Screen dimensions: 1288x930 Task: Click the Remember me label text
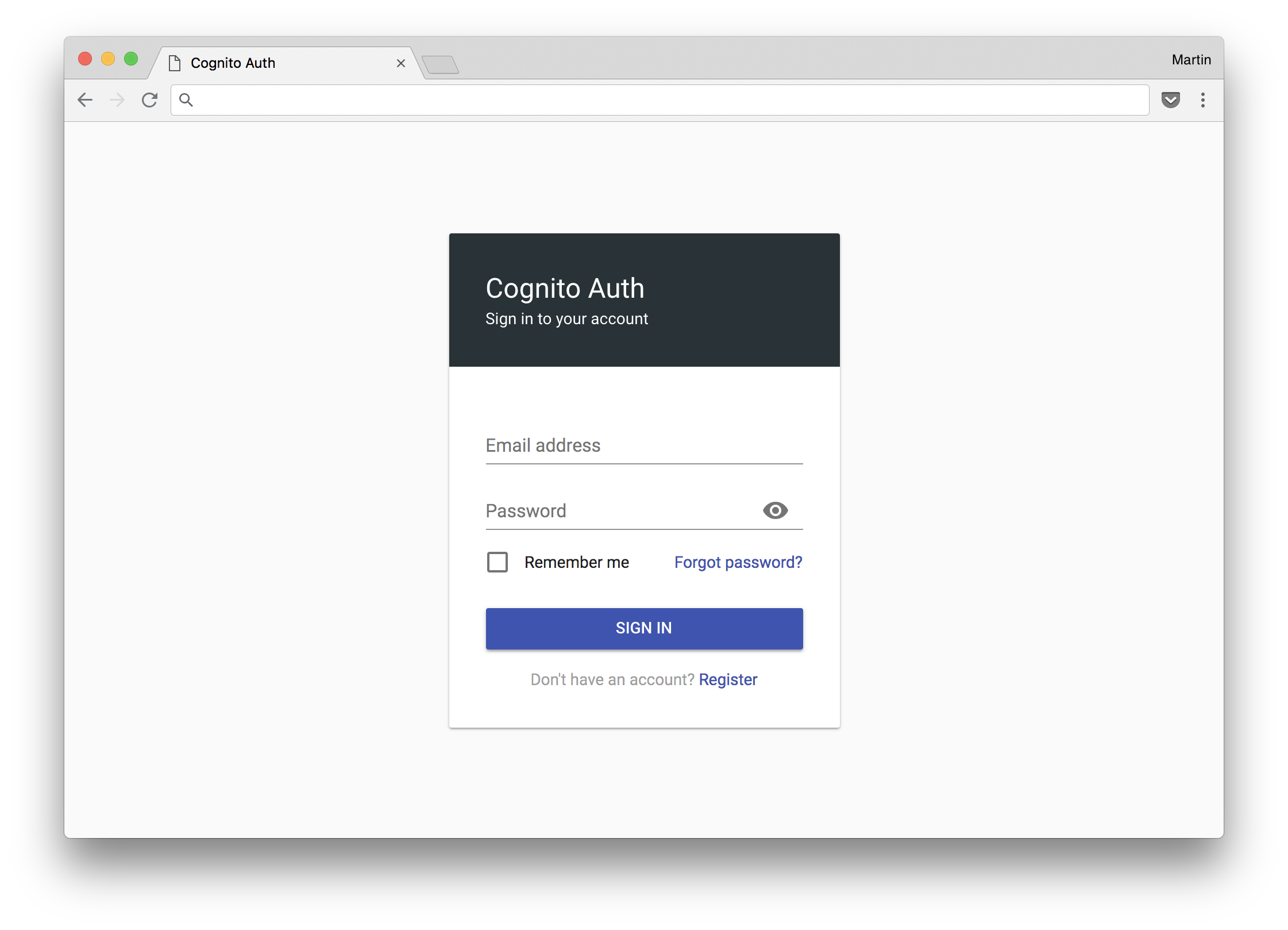click(x=576, y=562)
